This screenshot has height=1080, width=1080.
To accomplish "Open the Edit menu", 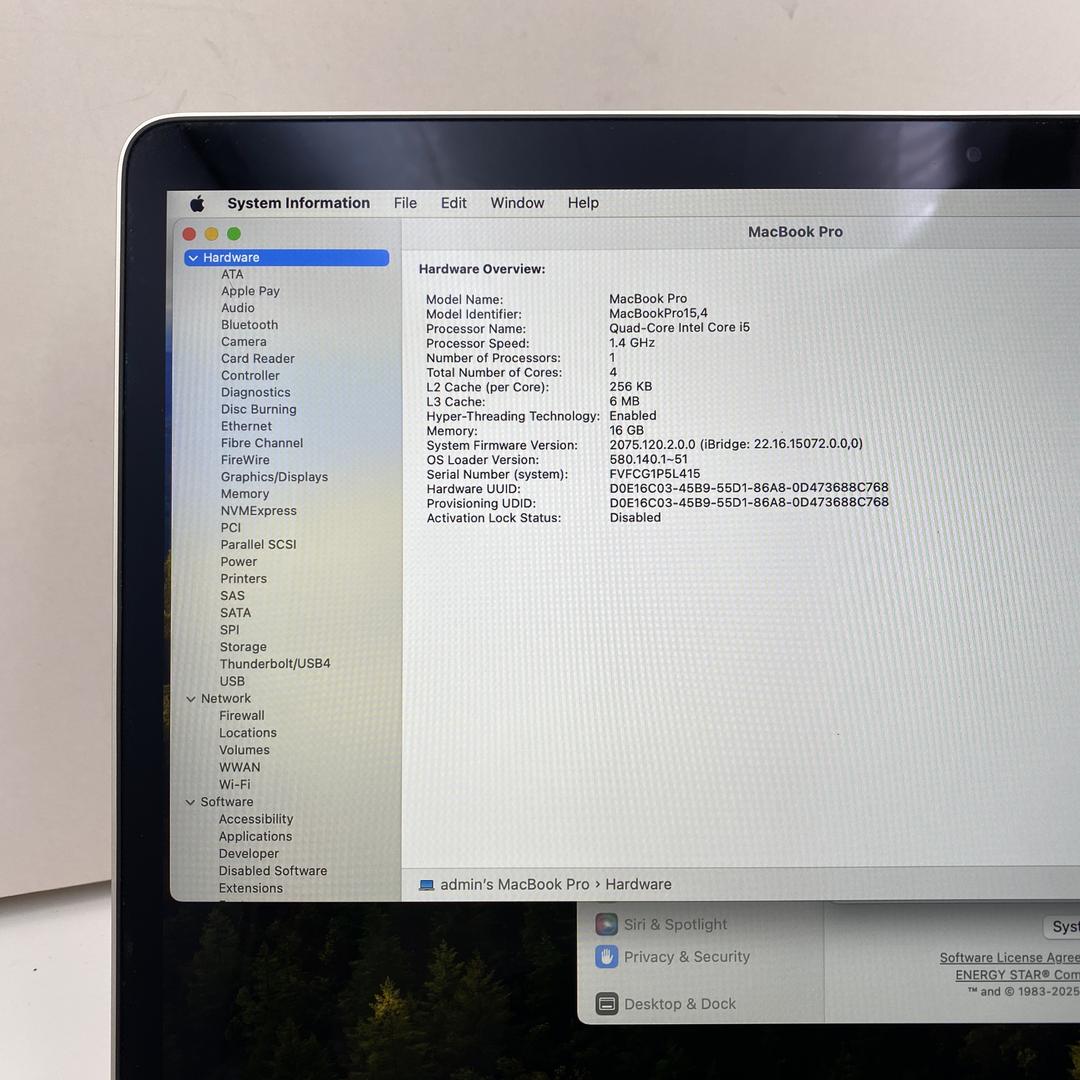I will [453, 203].
